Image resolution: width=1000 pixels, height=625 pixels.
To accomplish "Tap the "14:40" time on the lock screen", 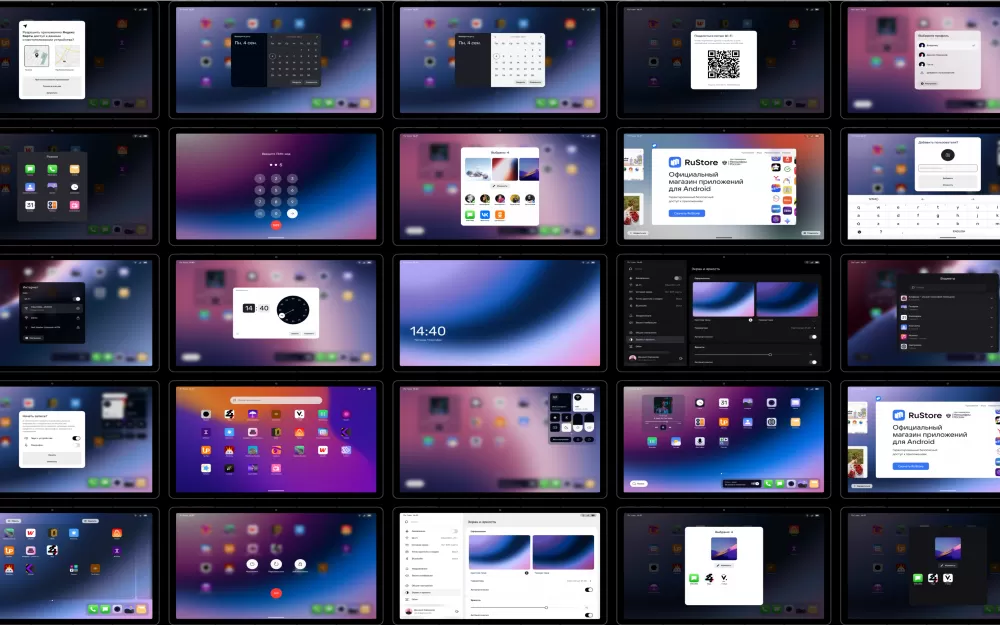I will [x=427, y=331].
